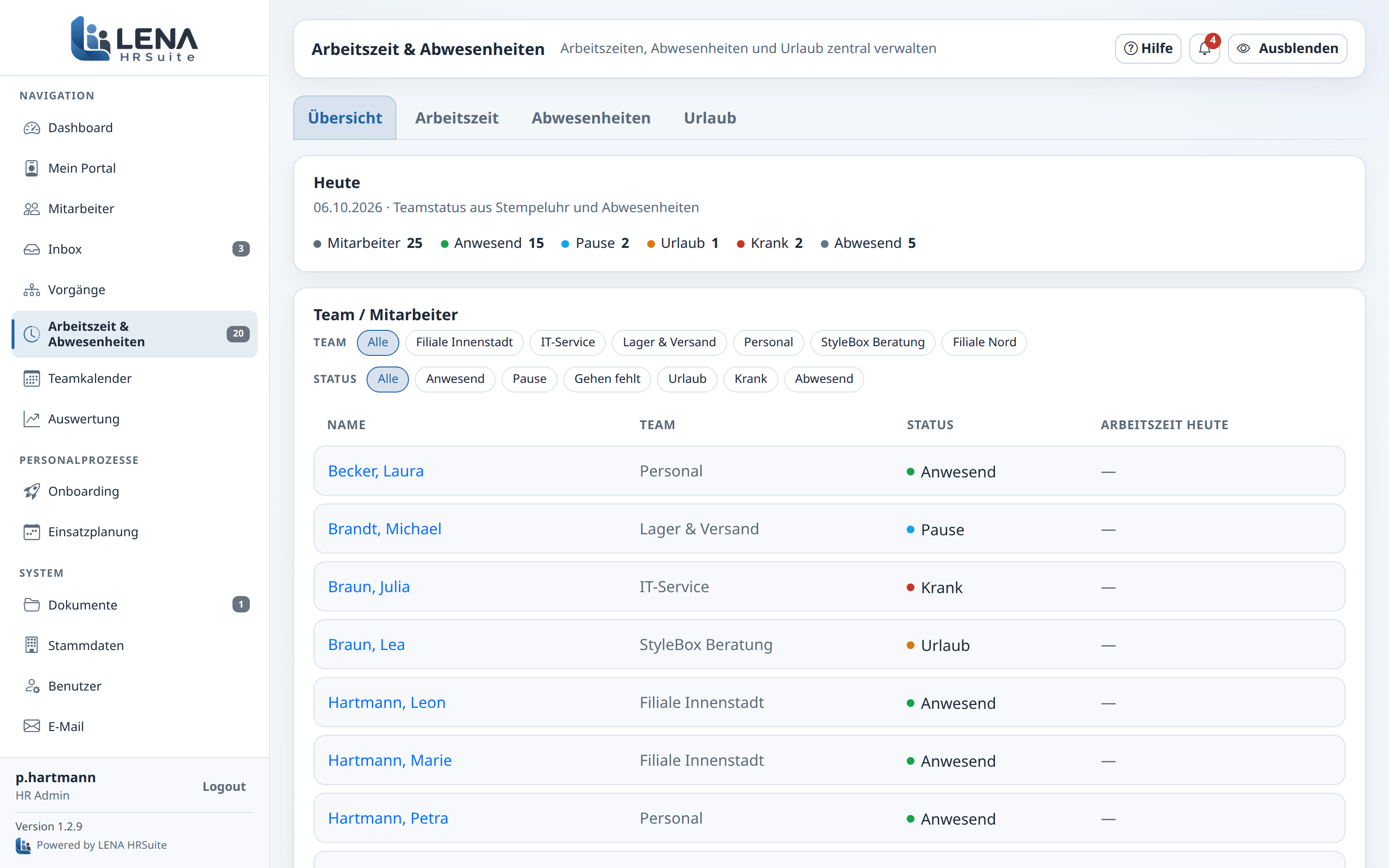The width and height of the screenshot is (1389, 868).
Task: Select the Mitarbeiter people icon
Action: (31, 209)
